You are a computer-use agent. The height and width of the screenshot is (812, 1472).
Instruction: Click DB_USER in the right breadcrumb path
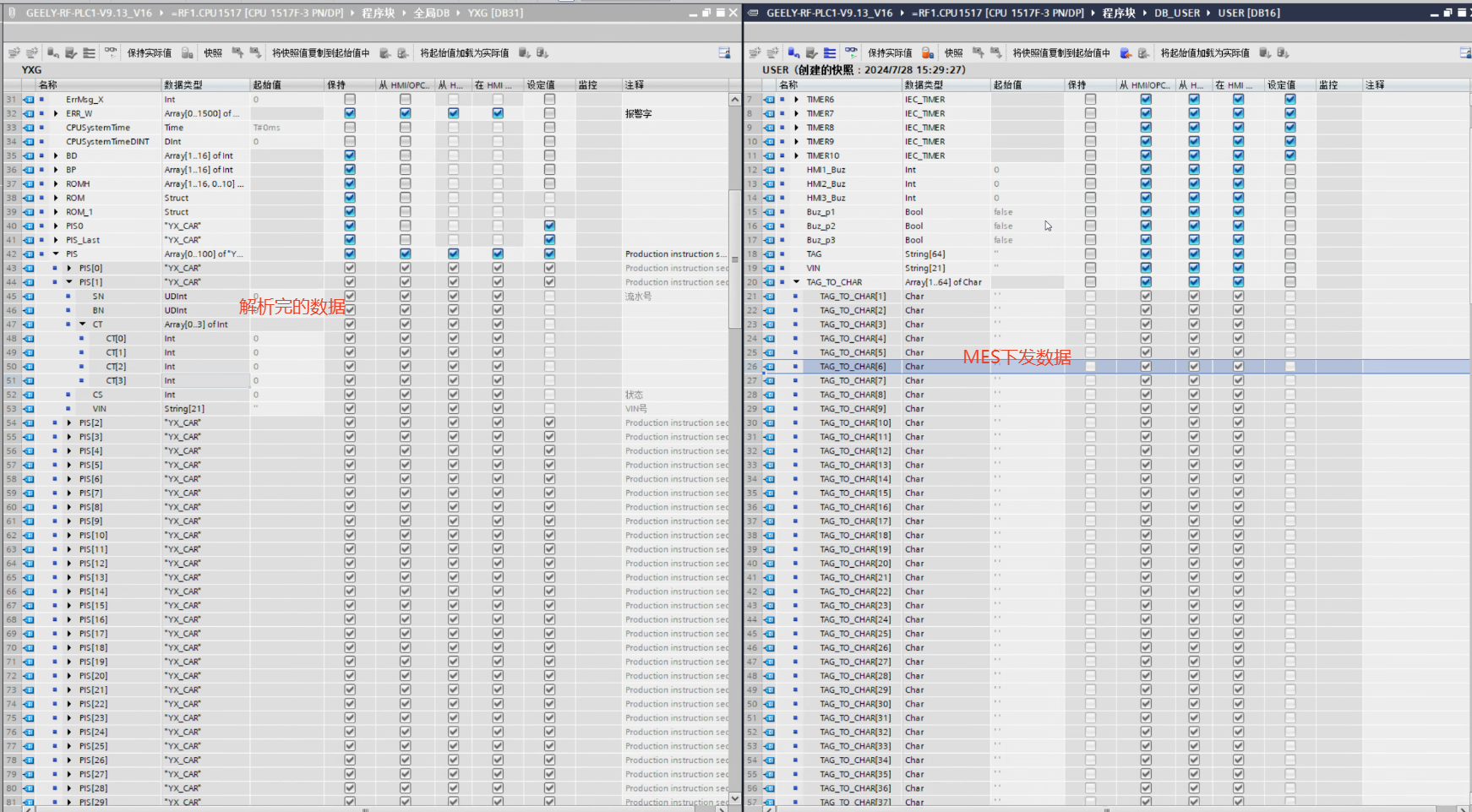pos(1177,13)
